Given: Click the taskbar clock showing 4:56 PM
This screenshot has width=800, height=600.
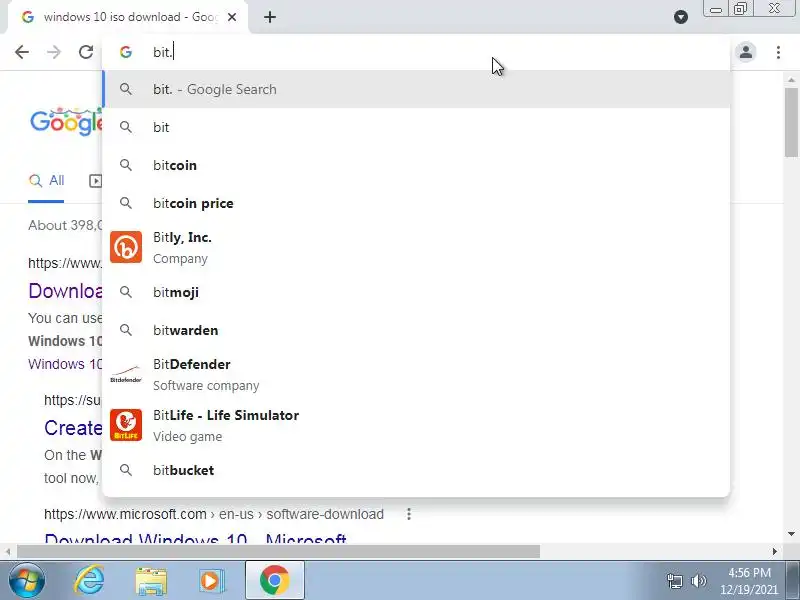Looking at the screenshot, I should click(x=749, y=581).
